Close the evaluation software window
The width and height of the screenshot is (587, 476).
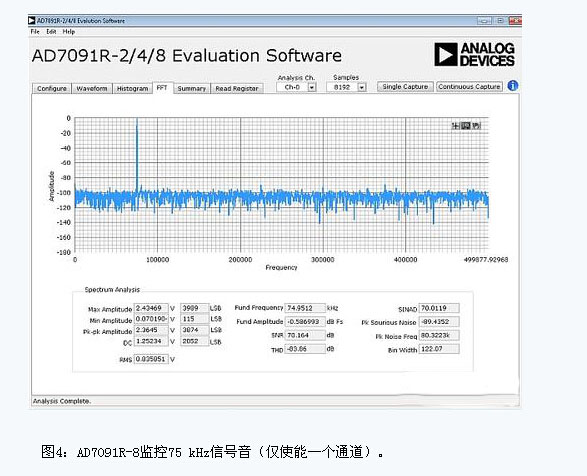(x=515, y=21)
